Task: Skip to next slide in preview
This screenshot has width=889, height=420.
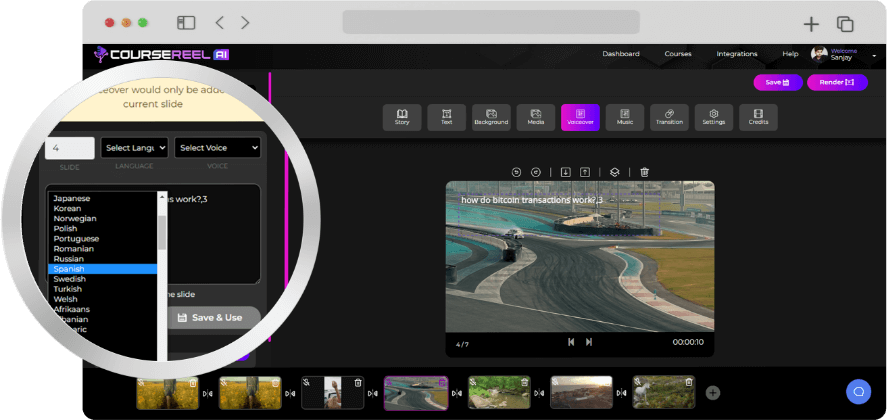Action: coord(589,342)
